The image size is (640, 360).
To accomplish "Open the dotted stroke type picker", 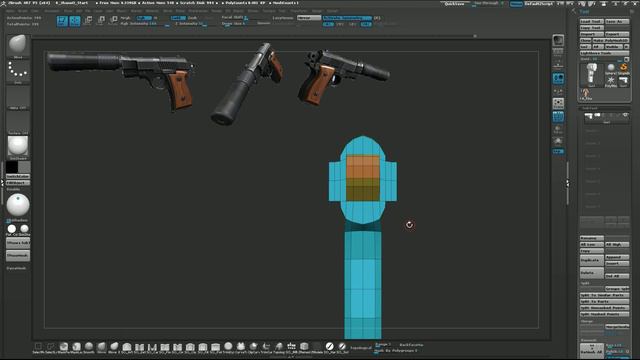I will click(18, 71).
